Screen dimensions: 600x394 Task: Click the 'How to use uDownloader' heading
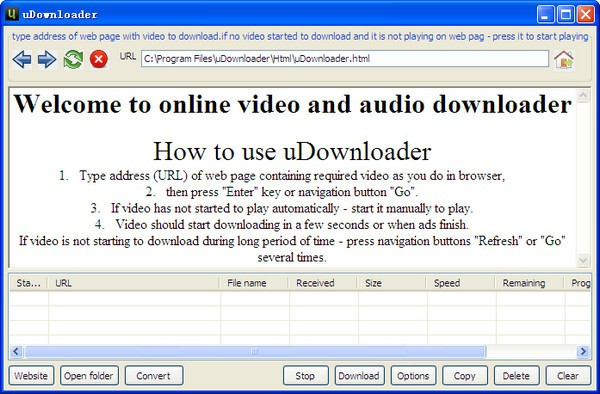[292, 151]
